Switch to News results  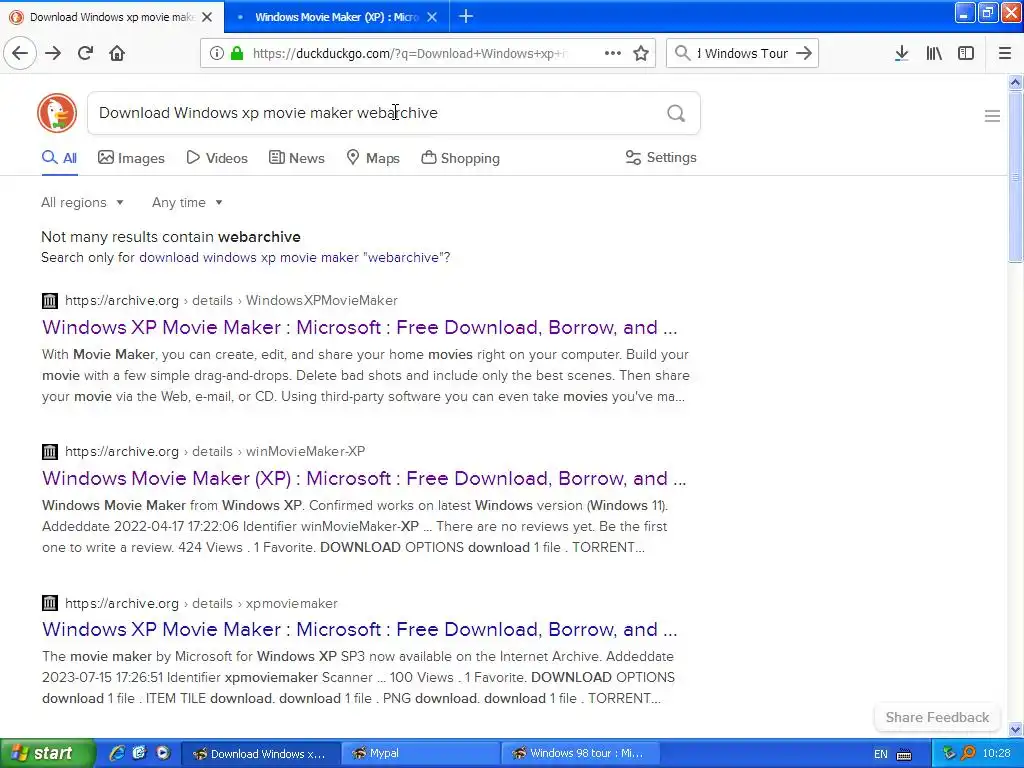pos(297,158)
